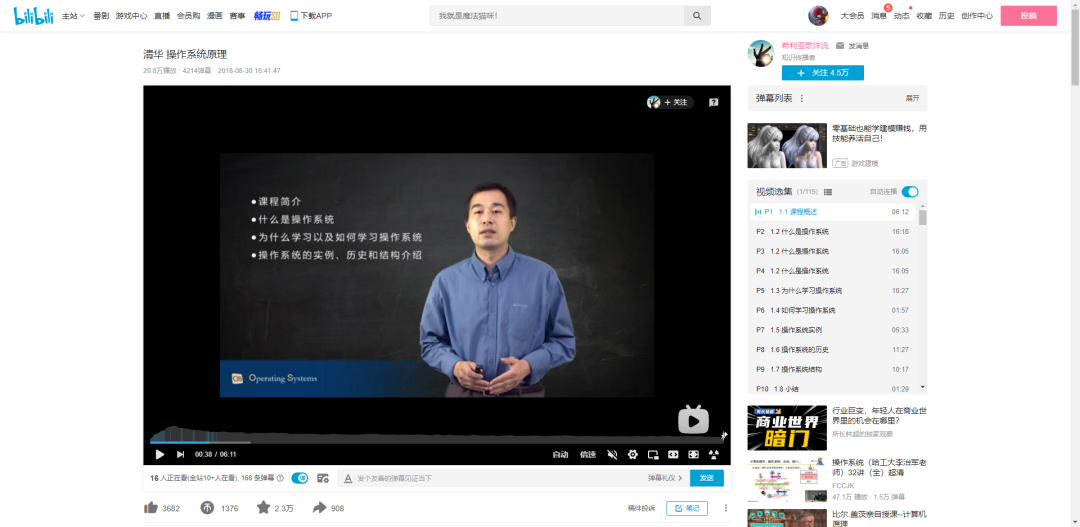
Task: Toggle the danmaku display switch
Action: point(300,478)
